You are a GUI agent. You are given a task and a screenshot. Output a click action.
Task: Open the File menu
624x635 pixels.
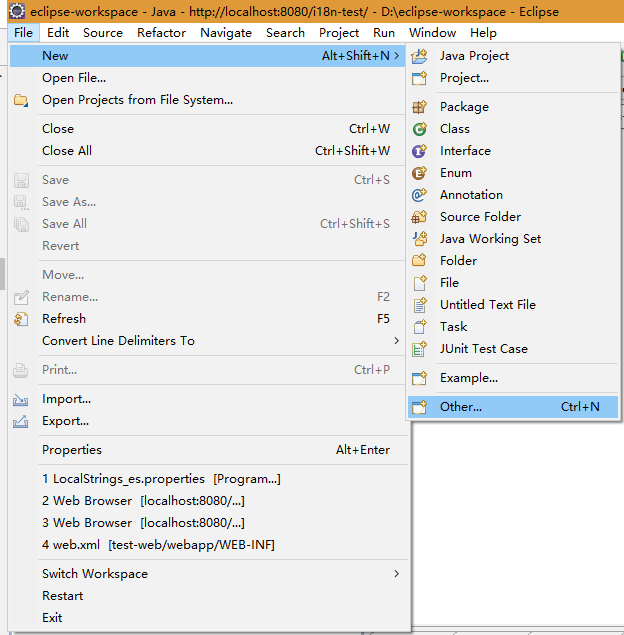click(23, 32)
